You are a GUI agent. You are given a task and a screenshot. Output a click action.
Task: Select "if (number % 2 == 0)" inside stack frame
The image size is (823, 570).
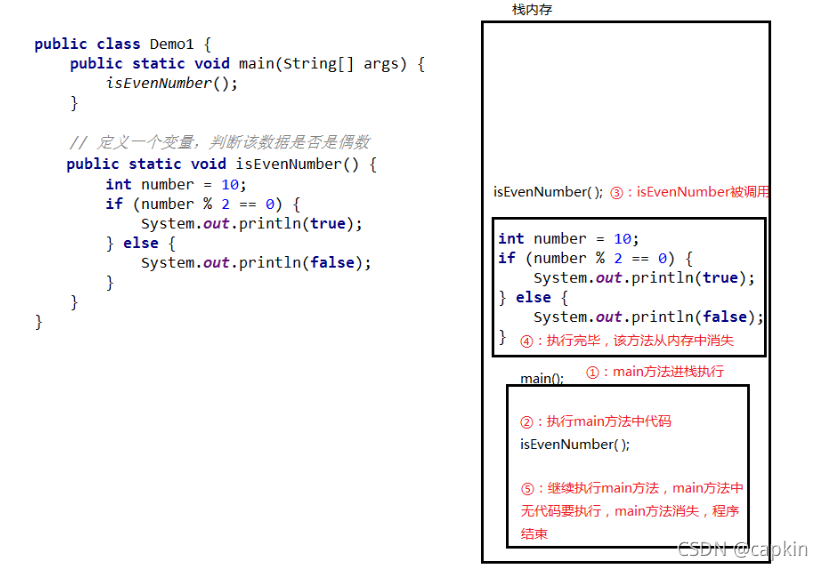pyautogui.click(x=595, y=259)
